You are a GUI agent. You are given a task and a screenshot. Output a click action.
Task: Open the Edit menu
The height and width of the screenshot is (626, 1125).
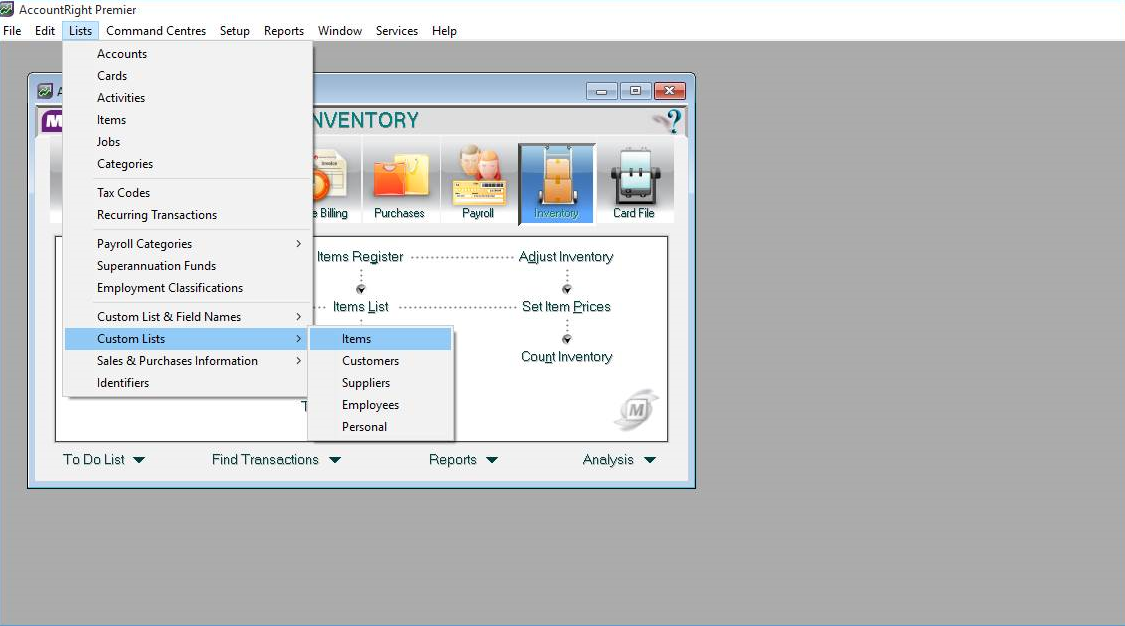pyautogui.click(x=44, y=31)
